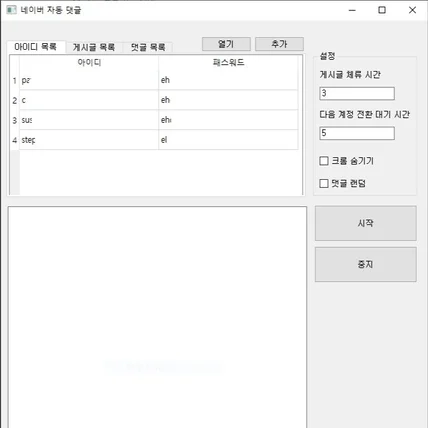
Task: Focus the 다음 계정 전환 대기 시간 field
Action: click(357, 133)
